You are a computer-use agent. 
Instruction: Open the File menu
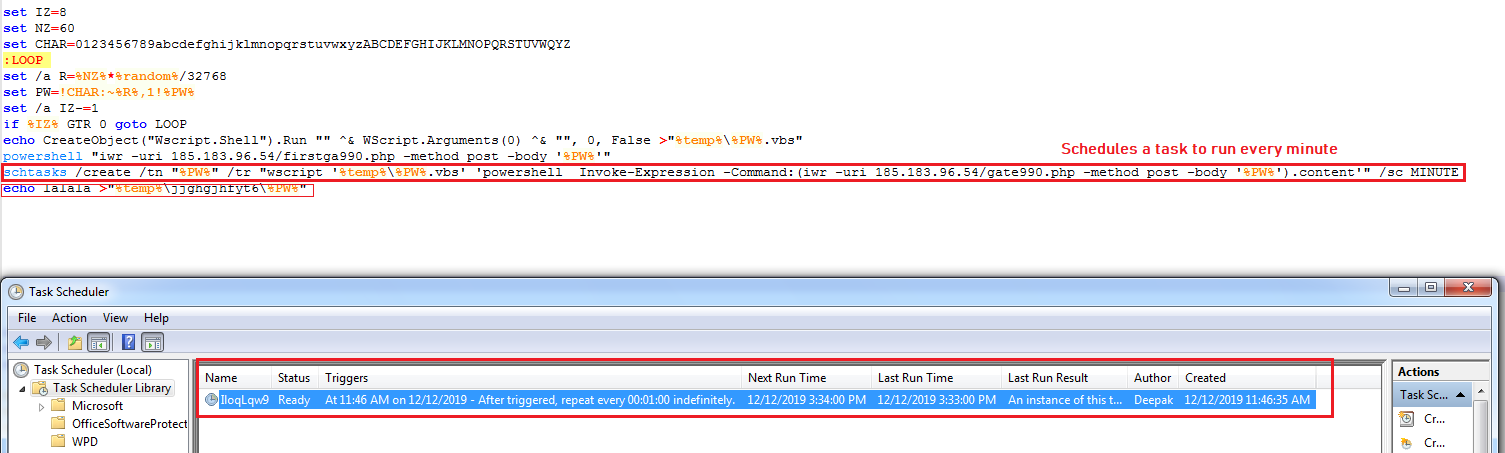27,318
